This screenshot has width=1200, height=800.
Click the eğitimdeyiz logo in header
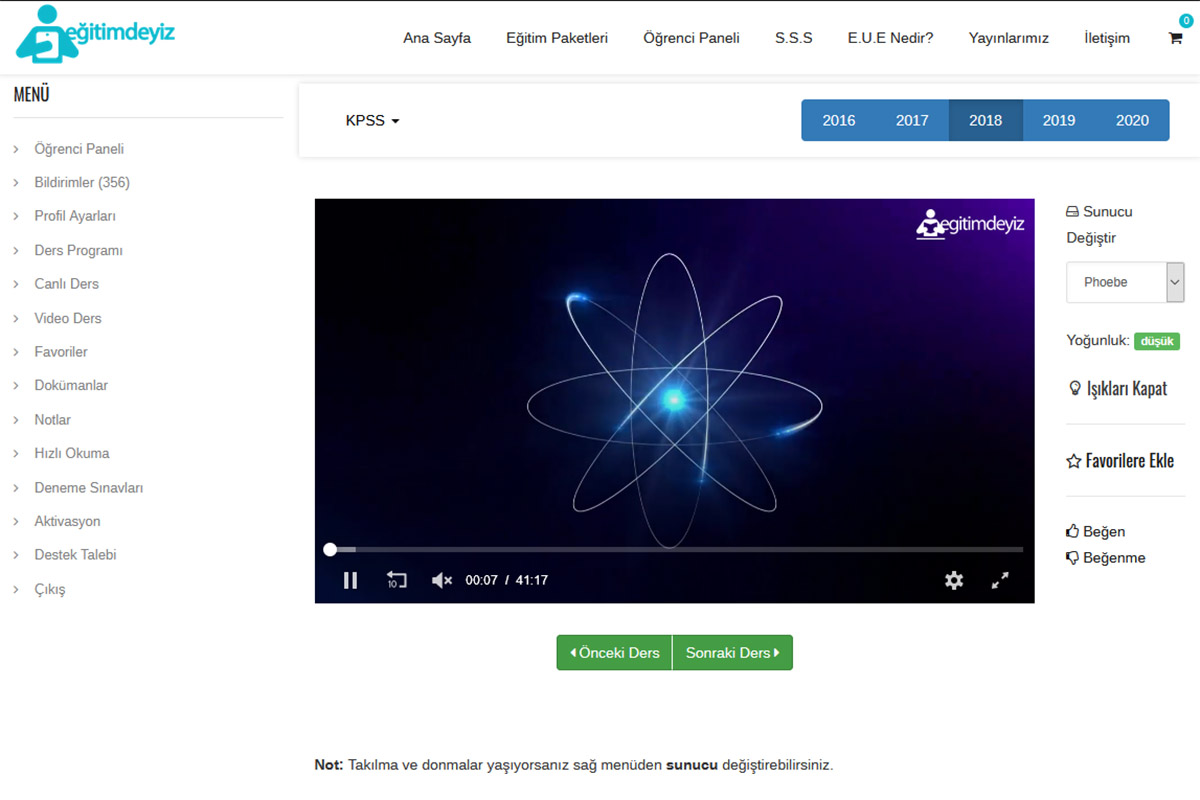tap(96, 35)
